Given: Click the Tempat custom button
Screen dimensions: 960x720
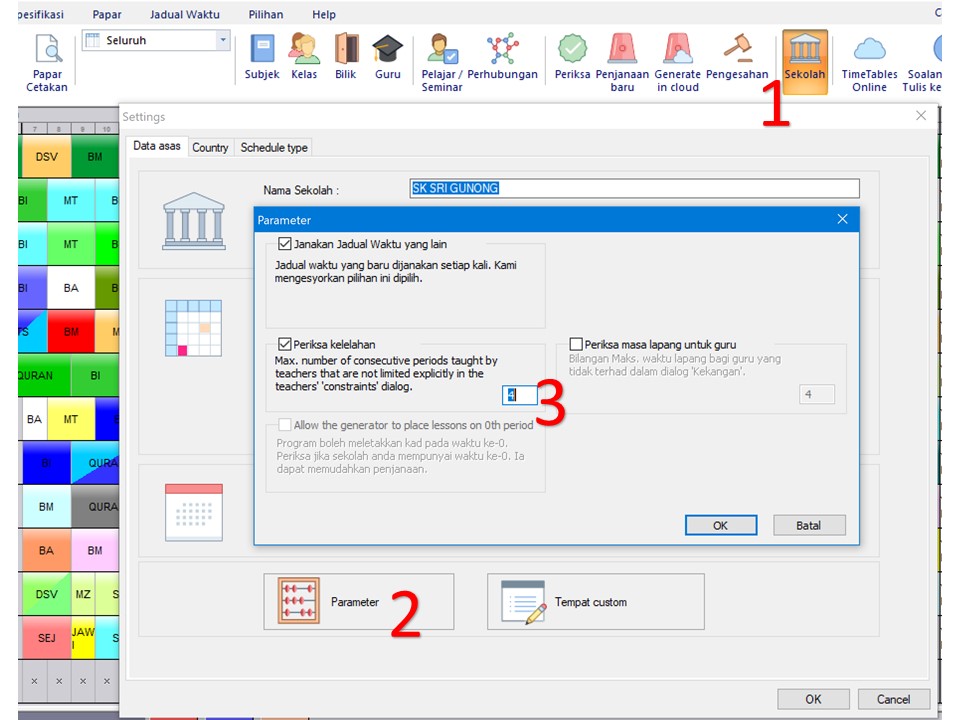Looking at the screenshot, I should (x=595, y=602).
